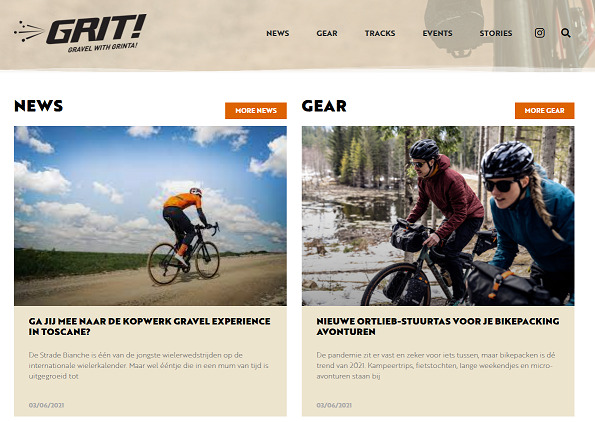
Task: Open the News menu item
Action: 278,33
